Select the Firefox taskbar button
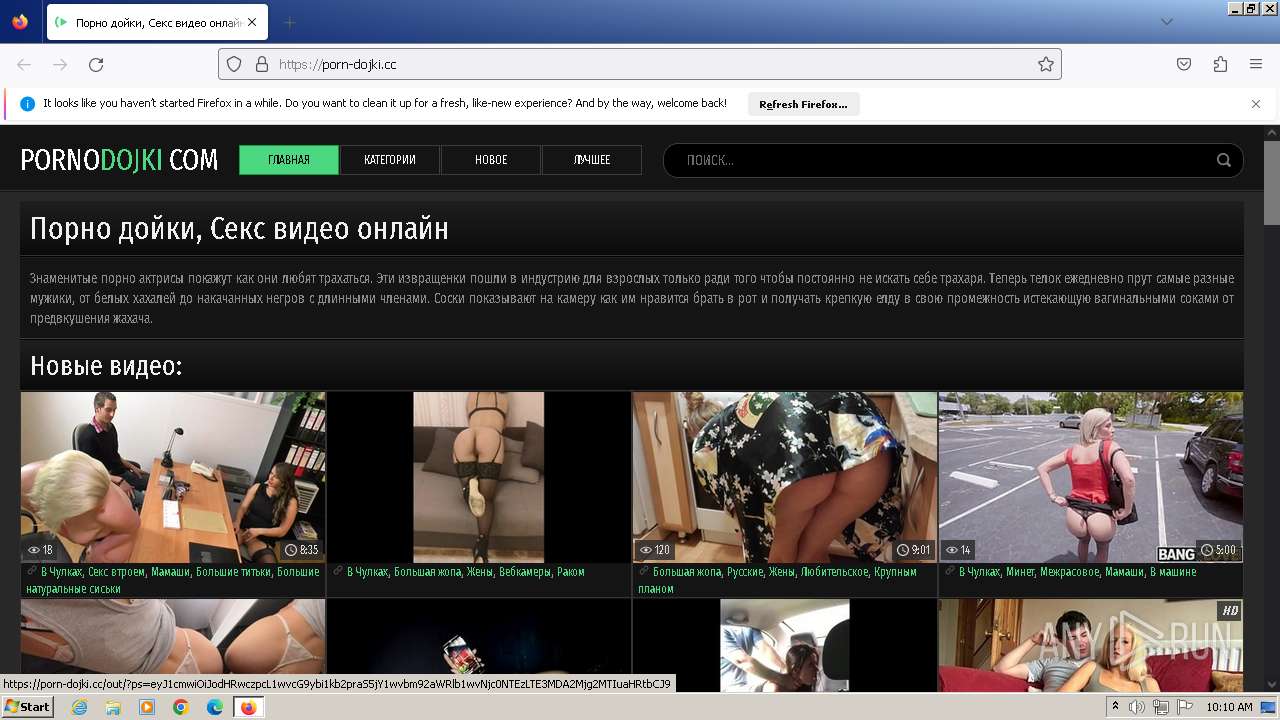This screenshot has width=1280, height=720. 248,707
